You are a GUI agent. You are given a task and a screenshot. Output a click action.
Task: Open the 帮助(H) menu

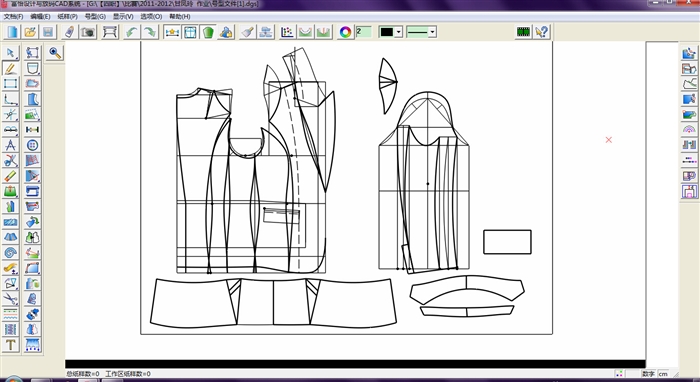(x=179, y=17)
